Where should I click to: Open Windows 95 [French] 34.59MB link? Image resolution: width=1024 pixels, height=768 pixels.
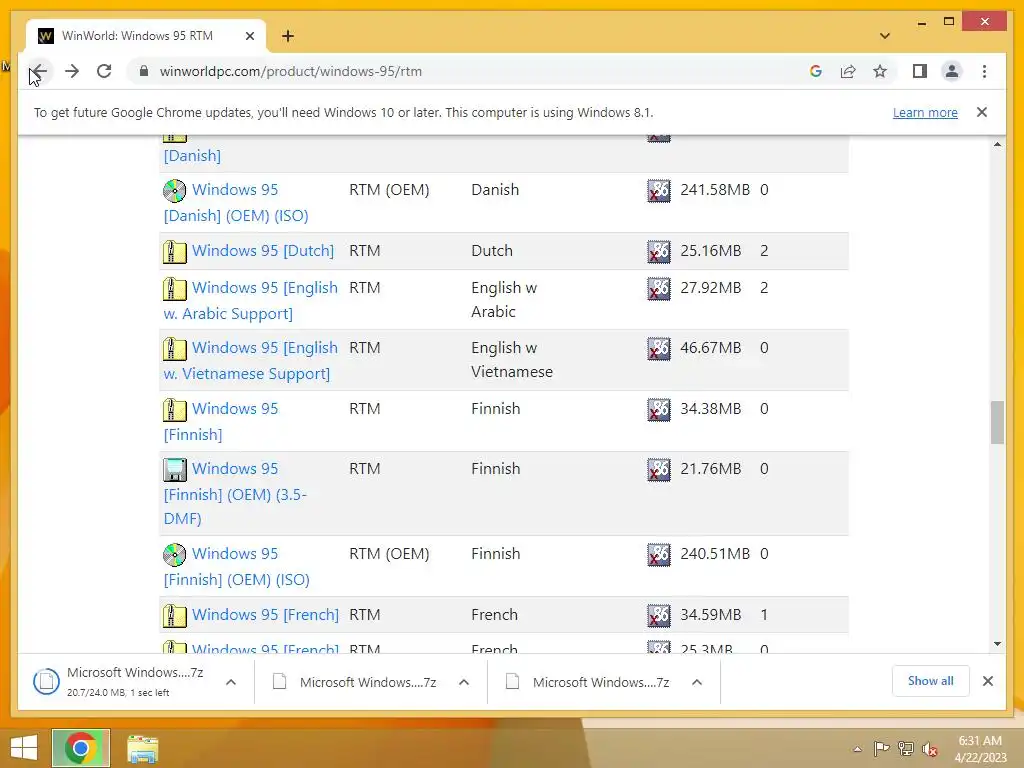[x=265, y=615]
